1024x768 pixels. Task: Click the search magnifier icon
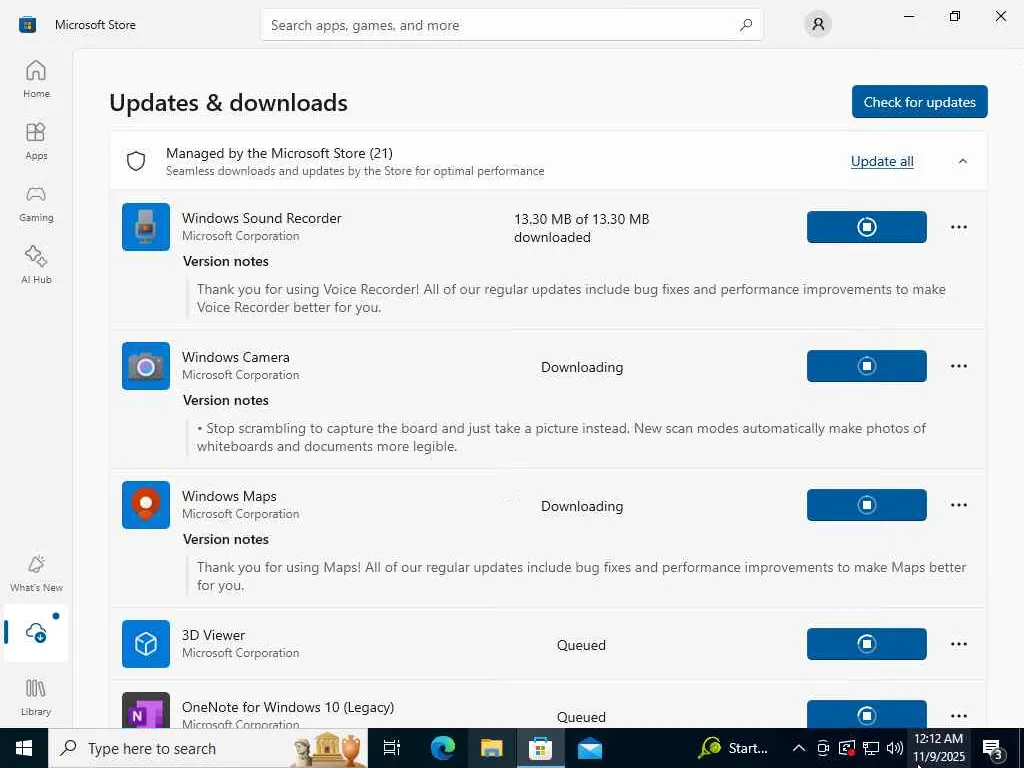(746, 25)
